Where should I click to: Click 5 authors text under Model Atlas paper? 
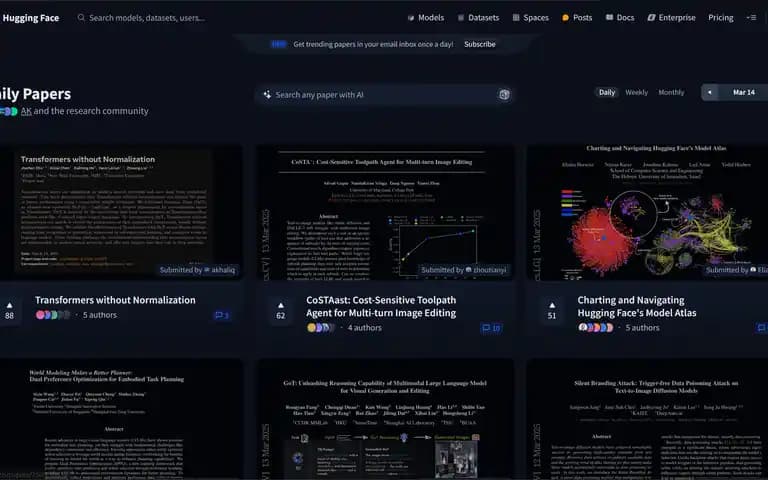point(642,328)
